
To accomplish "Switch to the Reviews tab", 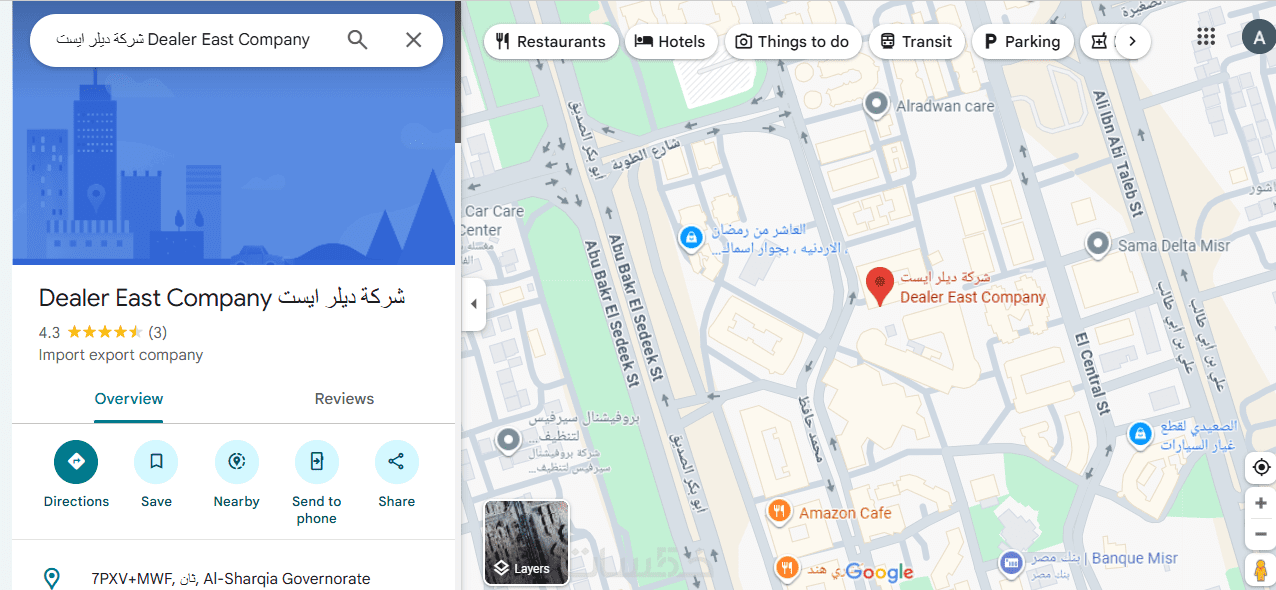I will (x=344, y=399).
